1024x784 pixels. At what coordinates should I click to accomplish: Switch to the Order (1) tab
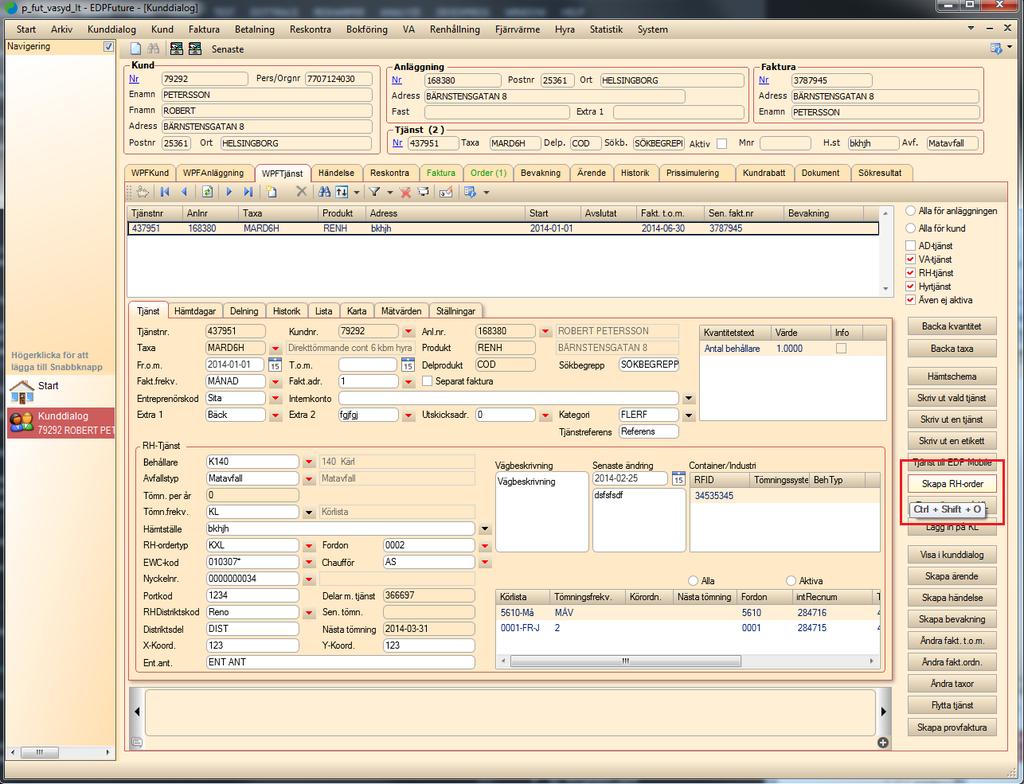(488, 173)
